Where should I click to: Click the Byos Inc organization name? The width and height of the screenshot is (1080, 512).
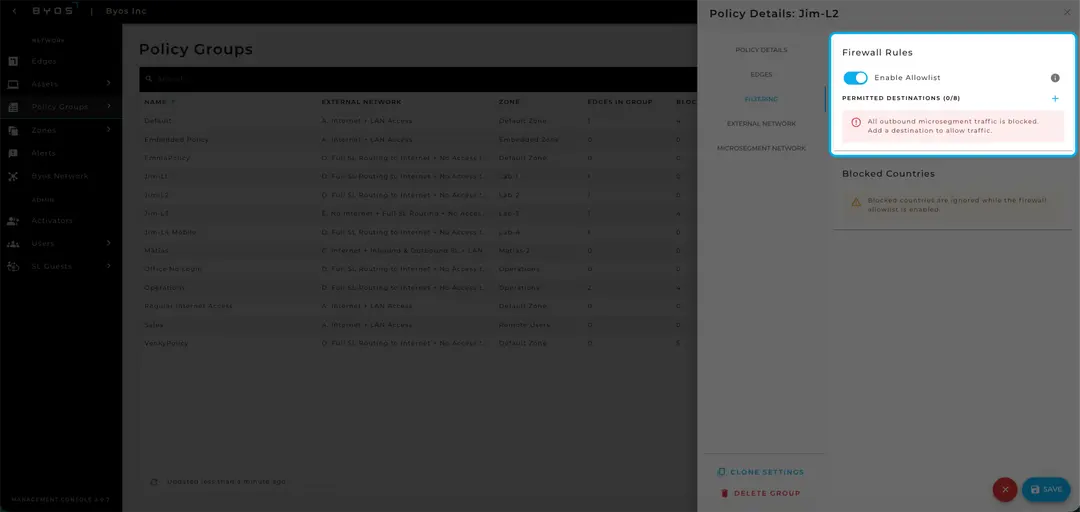coord(126,11)
